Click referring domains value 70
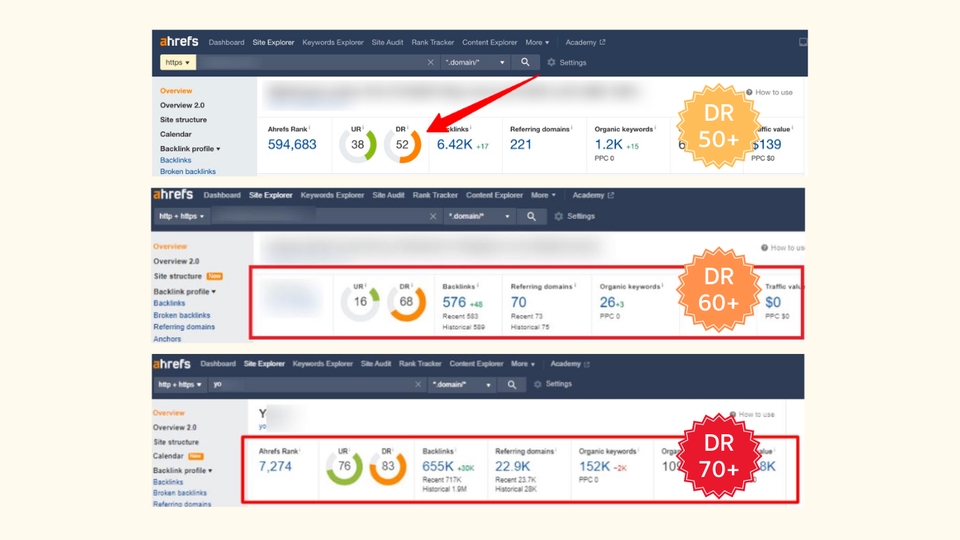Viewport: 960px width, 540px height. coord(519,302)
